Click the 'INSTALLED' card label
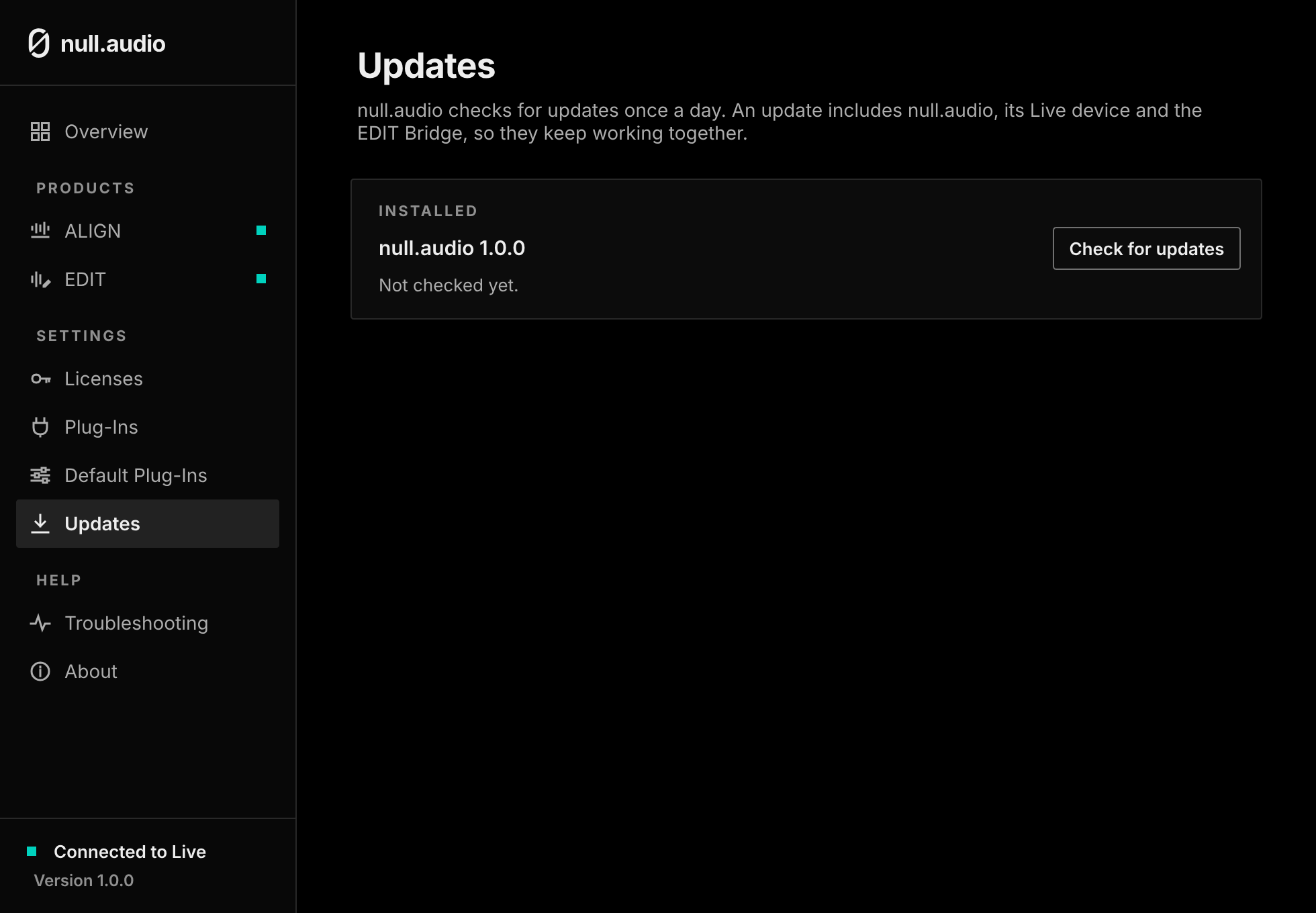Screen dimensions: 1316x913 click(x=428, y=211)
